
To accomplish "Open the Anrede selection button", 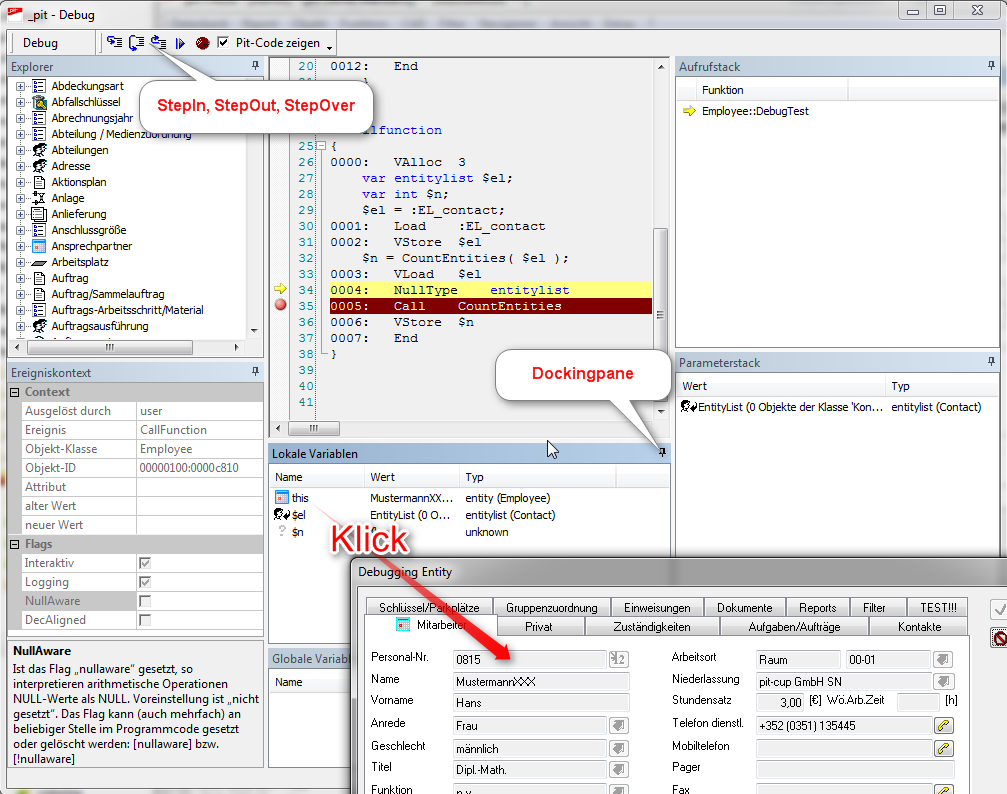I will 618,725.
